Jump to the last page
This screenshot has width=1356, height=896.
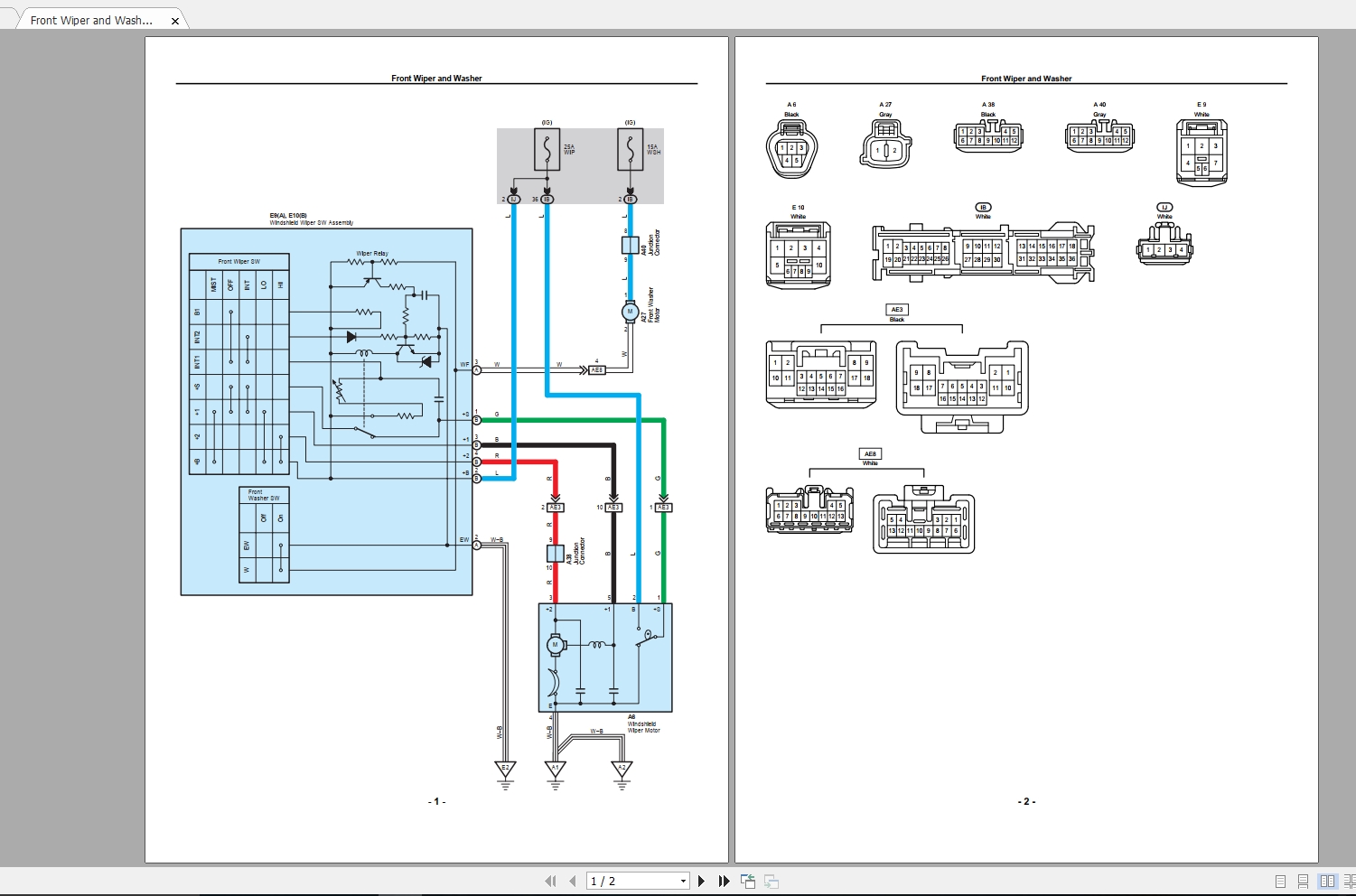pos(723,881)
